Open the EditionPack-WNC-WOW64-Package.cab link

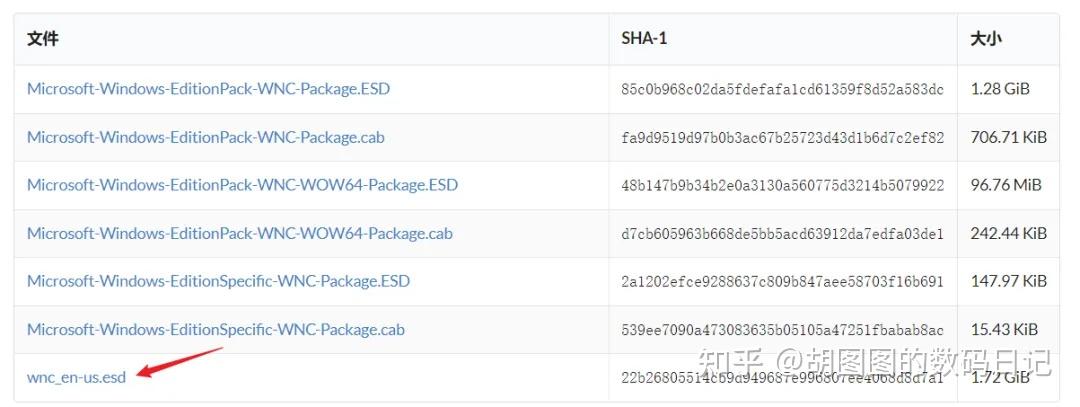239,233
